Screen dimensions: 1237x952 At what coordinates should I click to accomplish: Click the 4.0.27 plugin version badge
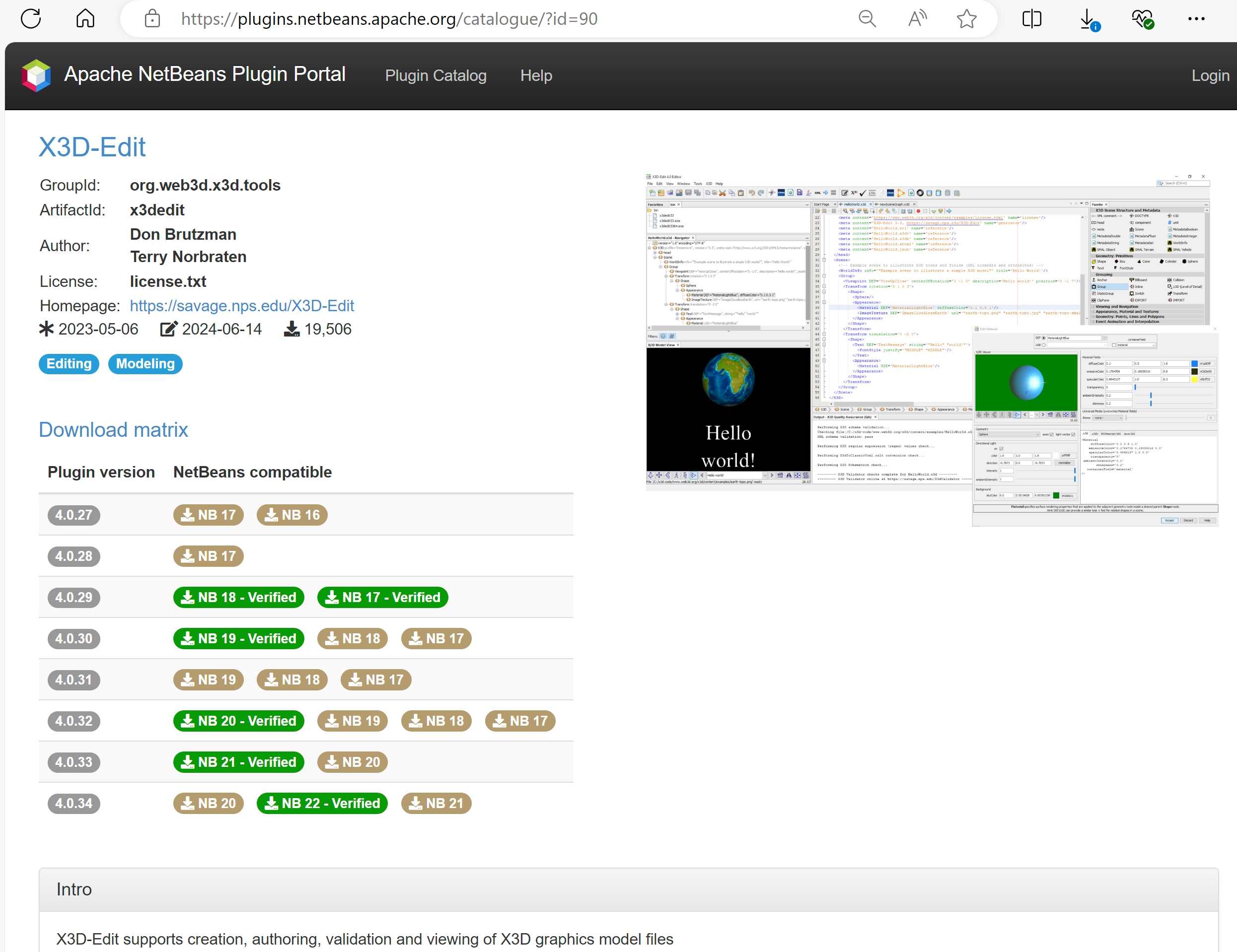(73, 515)
